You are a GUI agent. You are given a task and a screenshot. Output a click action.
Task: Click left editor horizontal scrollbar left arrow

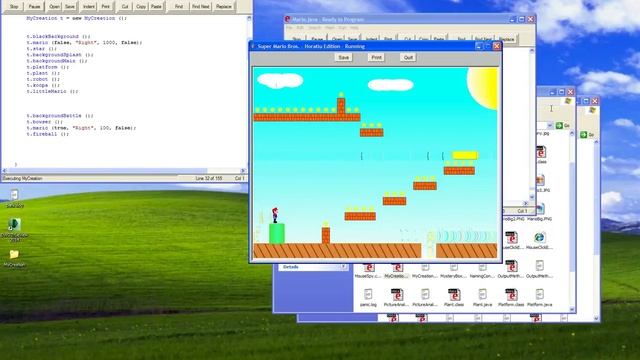(4, 171)
